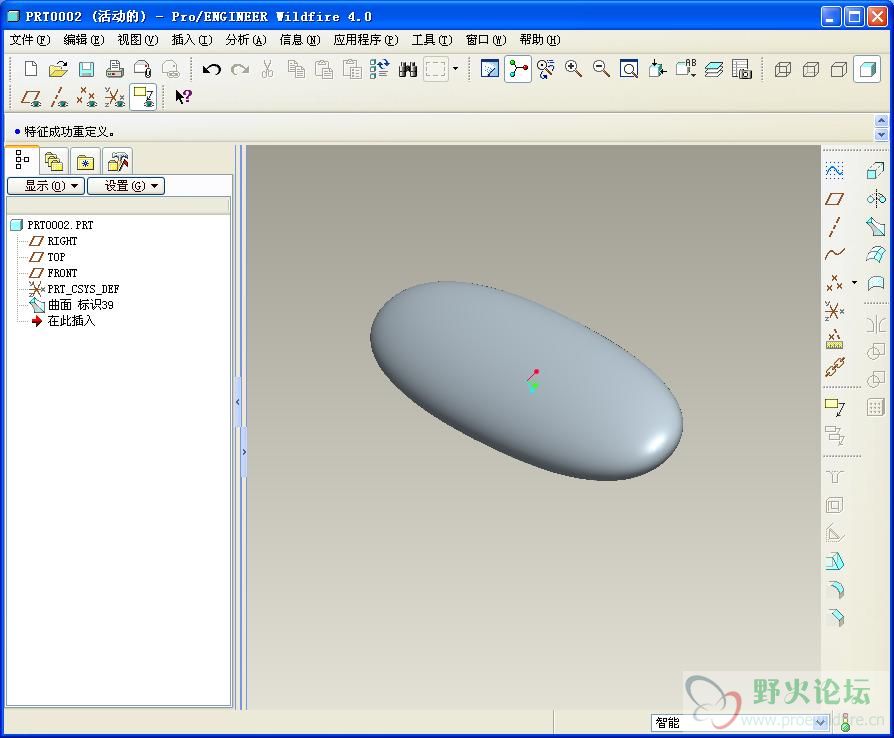Switch to wireframe display mode
This screenshot has width=894, height=738.
pyautogui.click(x=783, y=69)
